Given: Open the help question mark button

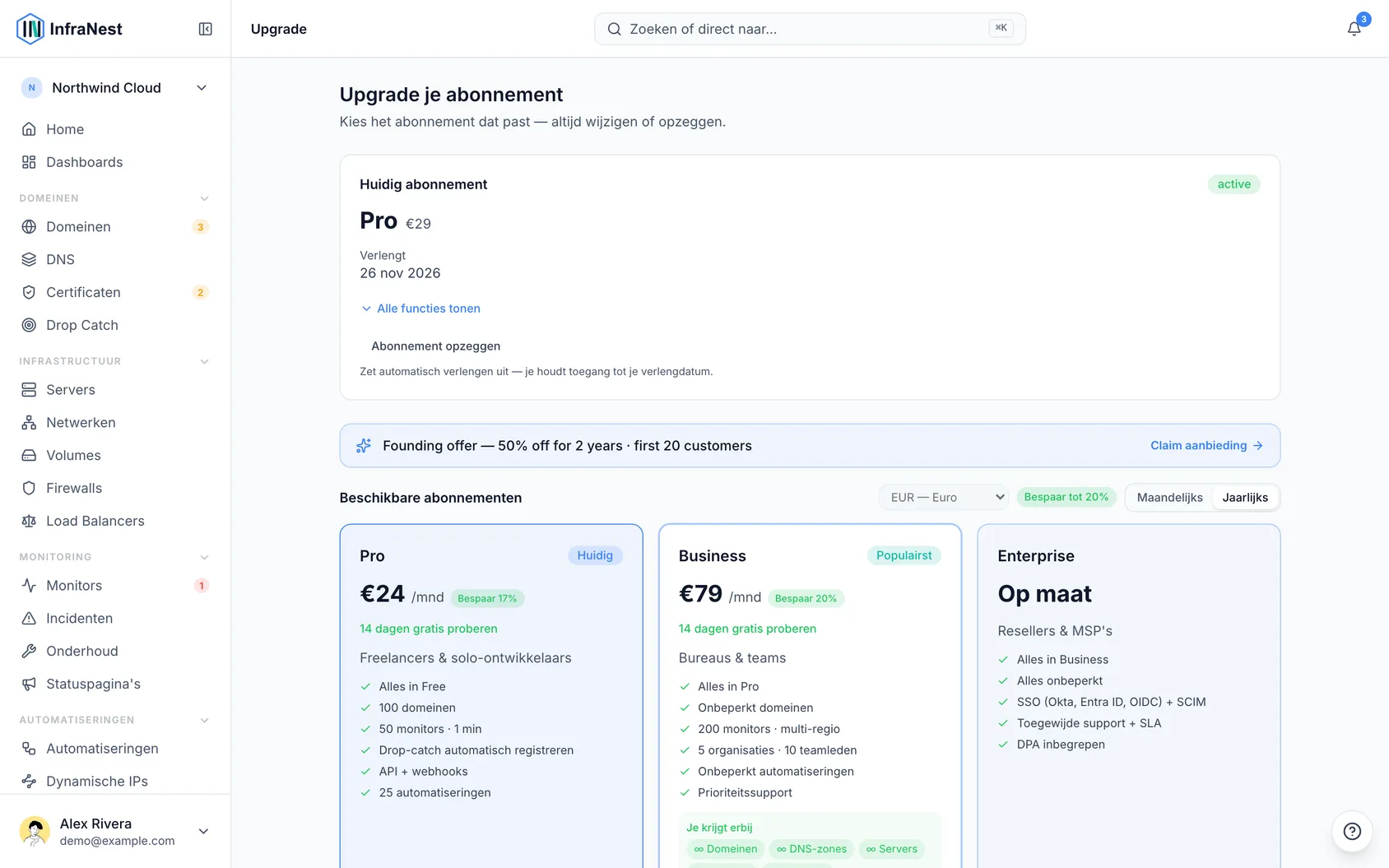Looking at the screenshot, I should 1352,831.
